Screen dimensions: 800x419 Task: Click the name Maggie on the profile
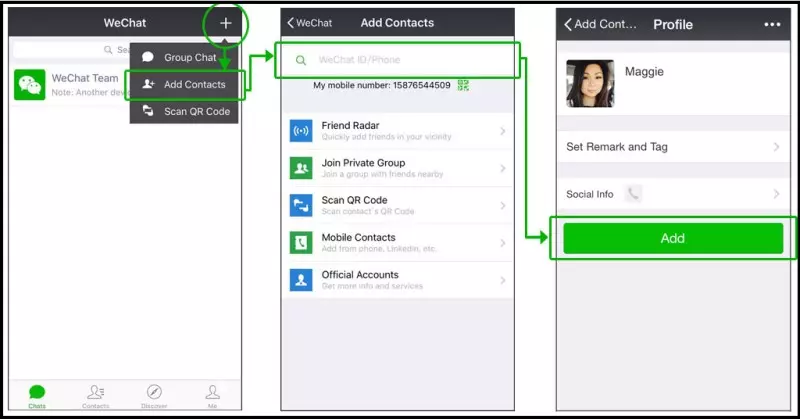[x=644, y=72]
